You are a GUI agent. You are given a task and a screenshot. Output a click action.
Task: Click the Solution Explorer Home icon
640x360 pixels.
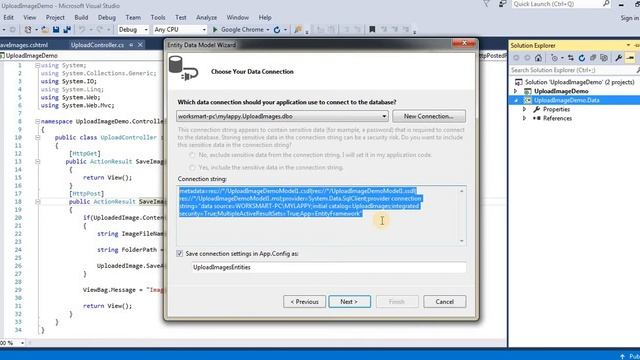tap(538, 58)
